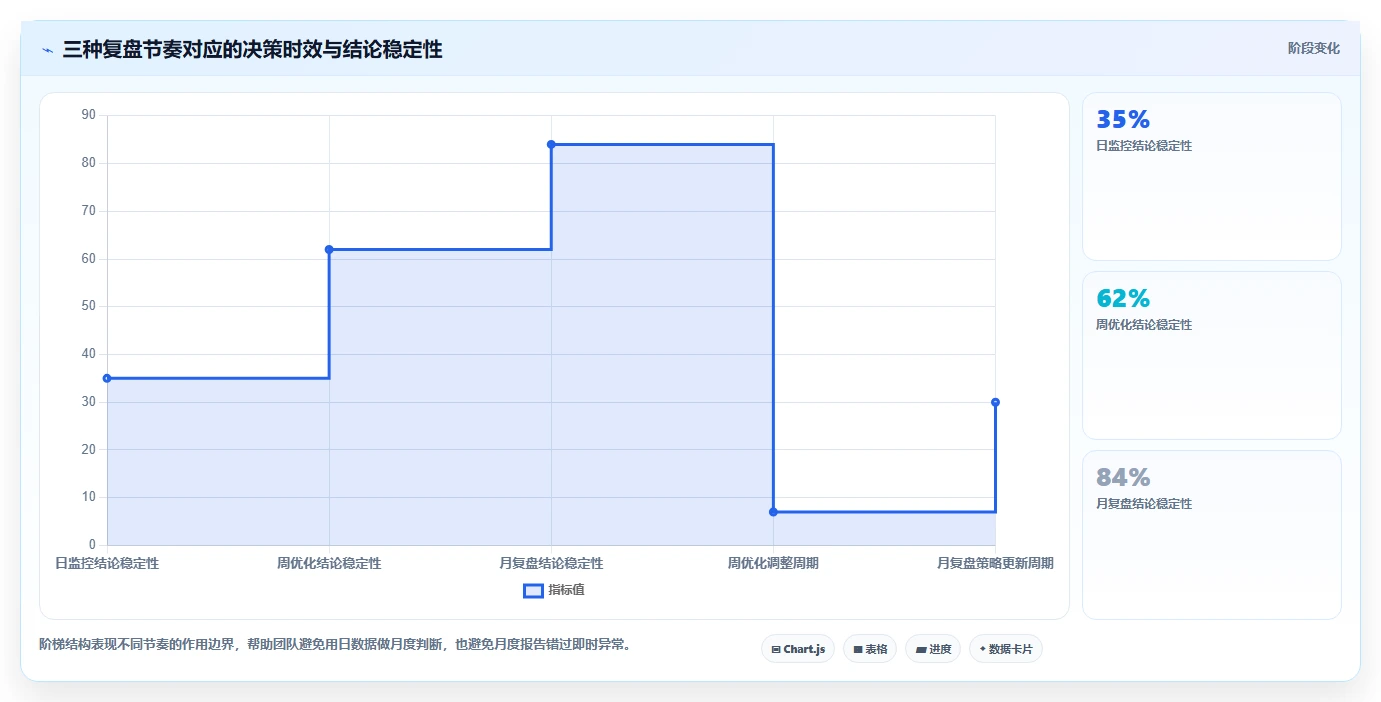
Task: Click the description text below the chart
Action: coord(335,644)
